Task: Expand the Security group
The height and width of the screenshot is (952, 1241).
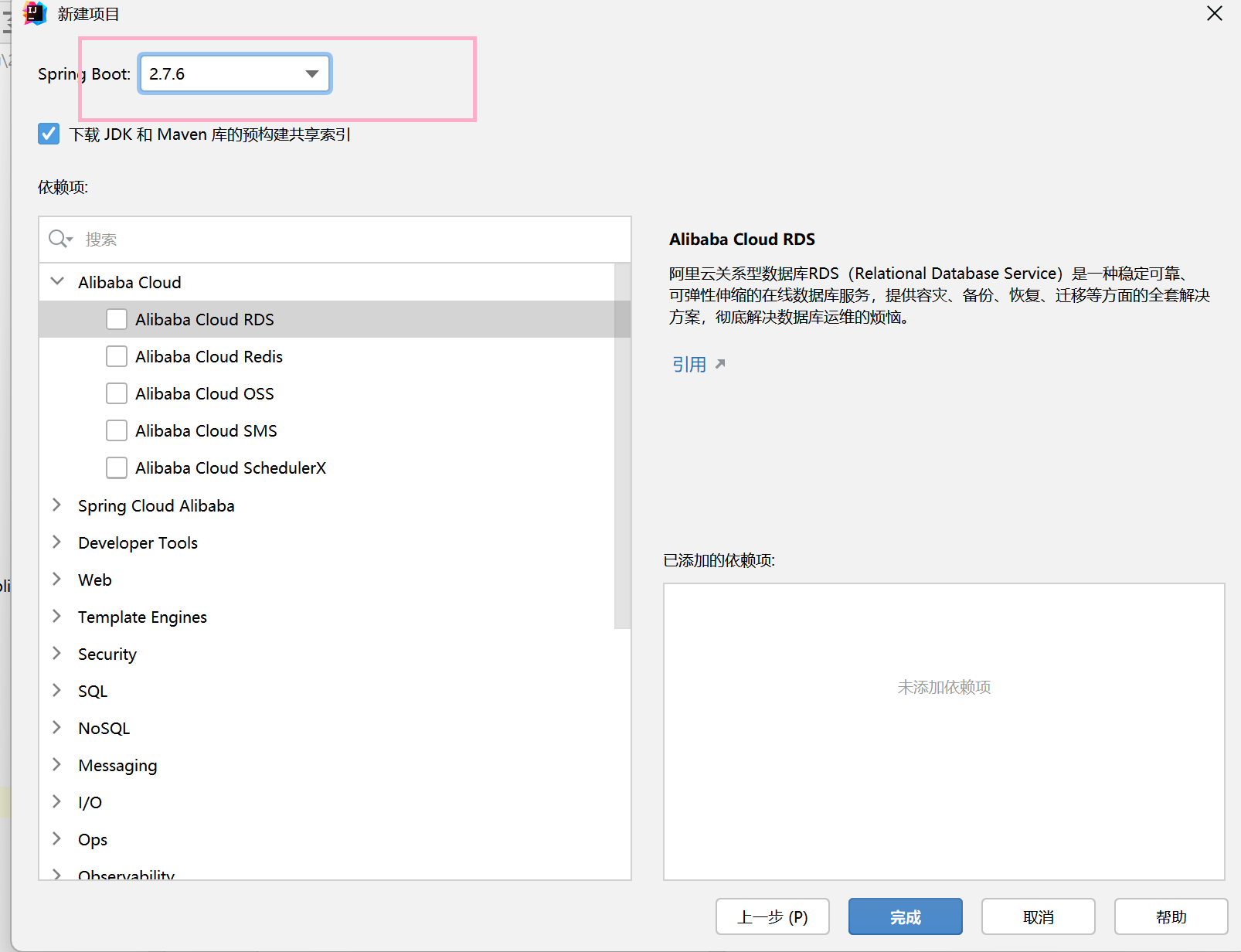Action: [56, 653]
